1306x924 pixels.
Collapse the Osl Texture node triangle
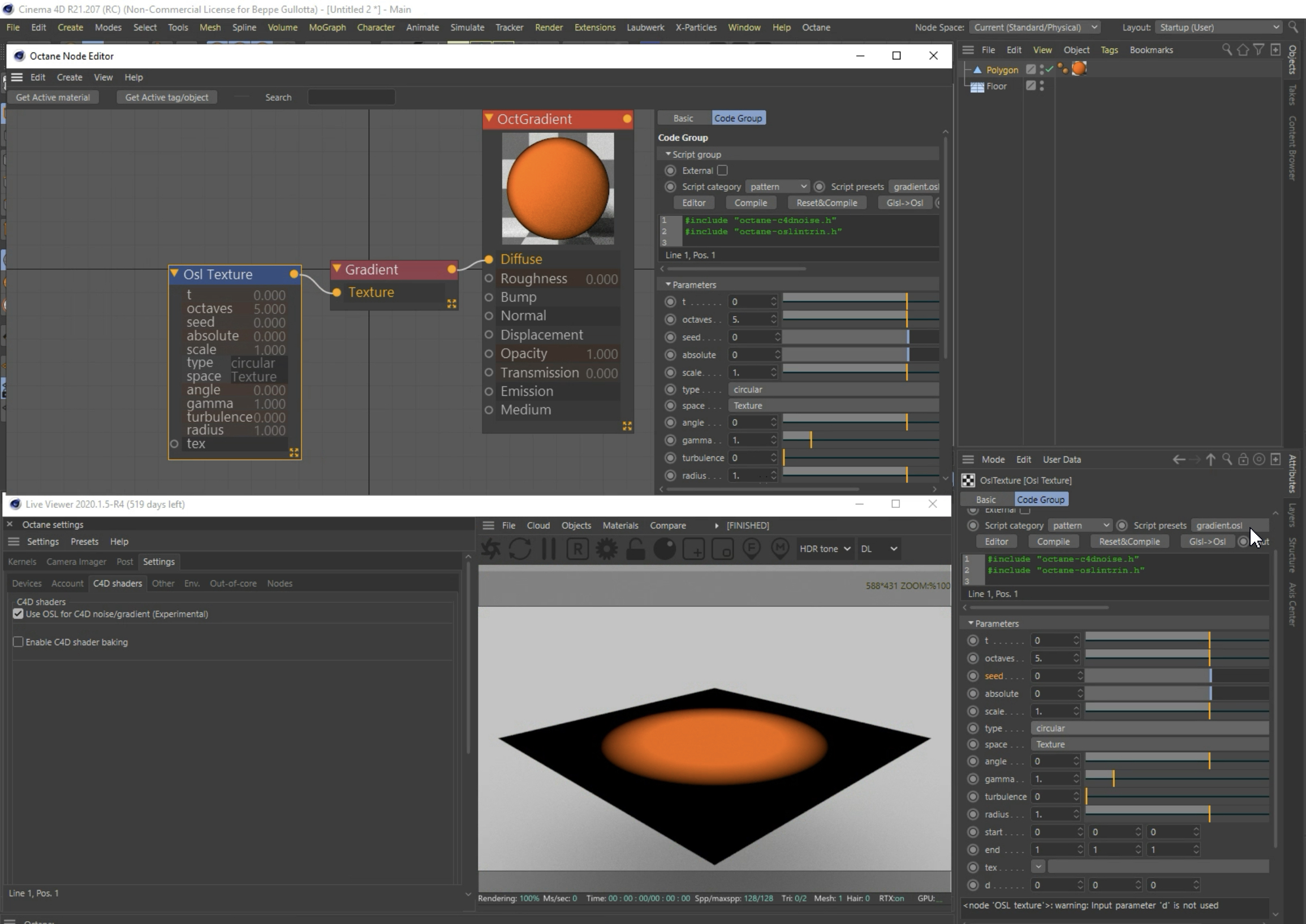point(175,274)
